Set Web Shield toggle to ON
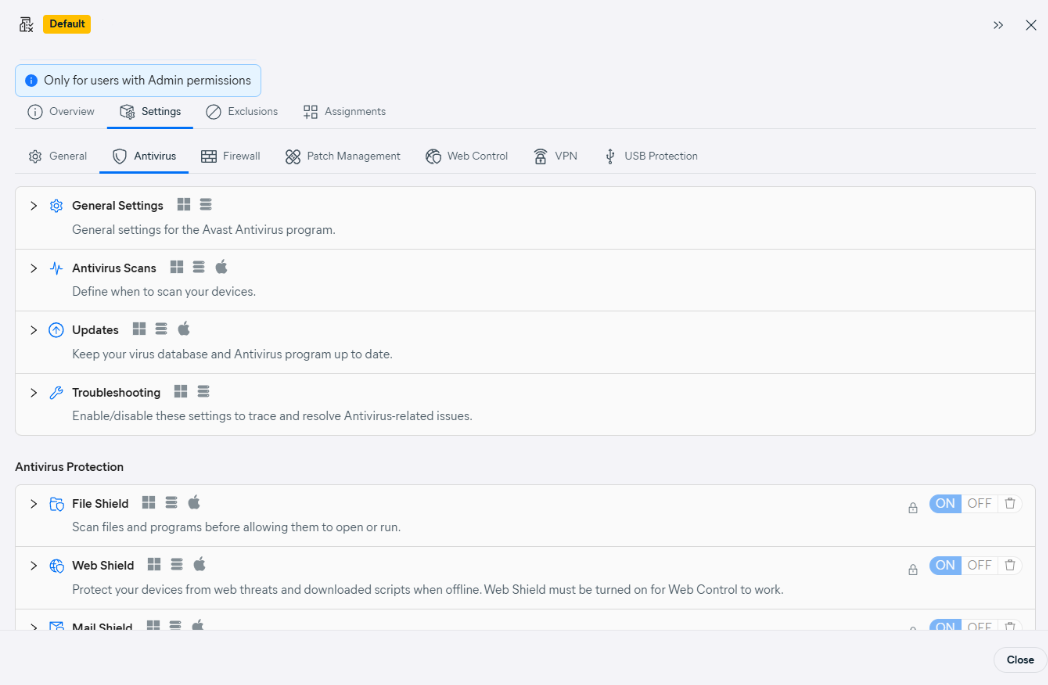Image resolution: width=1048 pixels, height=685 pixels. [945, 566]
